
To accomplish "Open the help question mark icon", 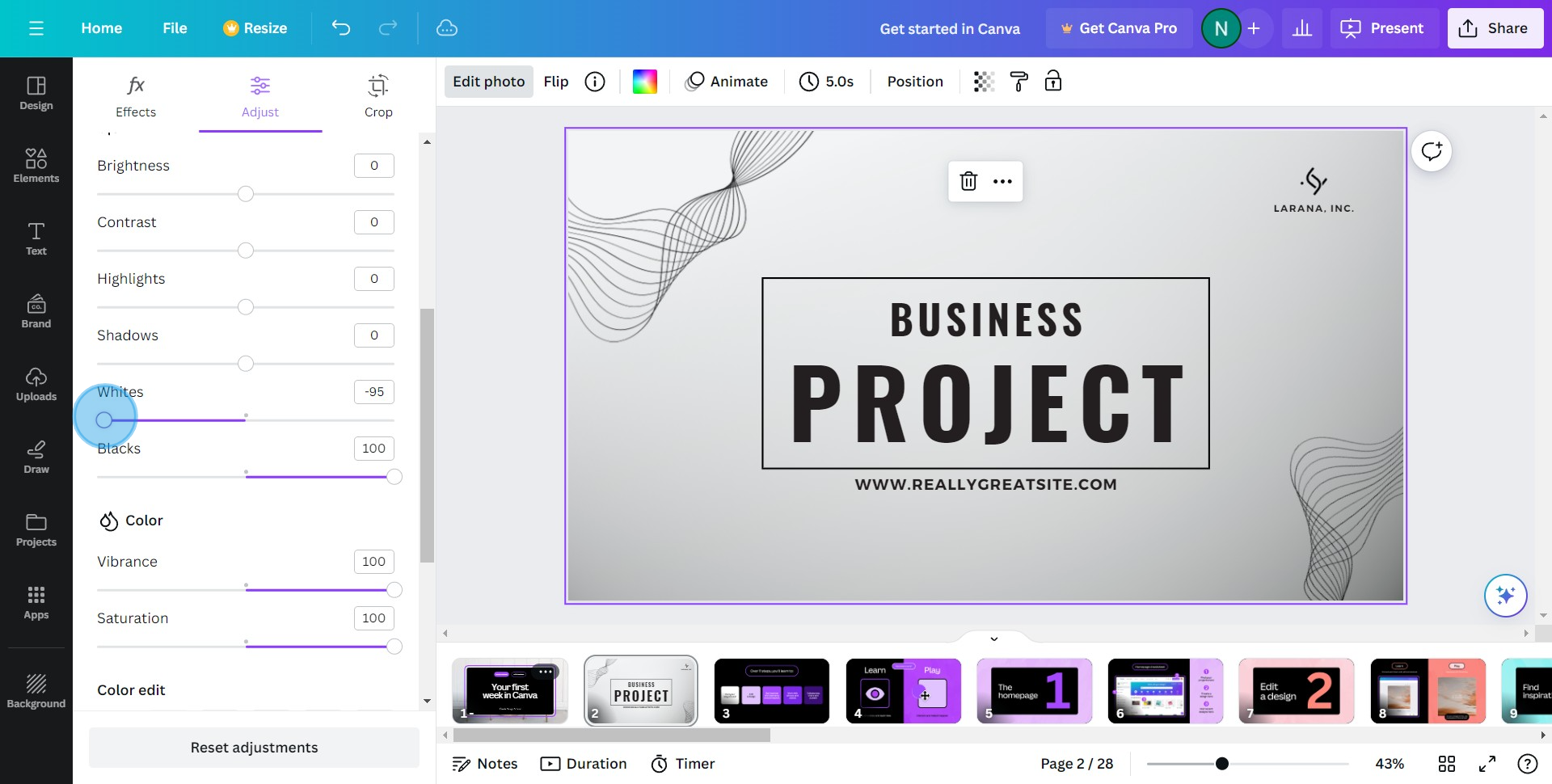I will [1527, 764].
